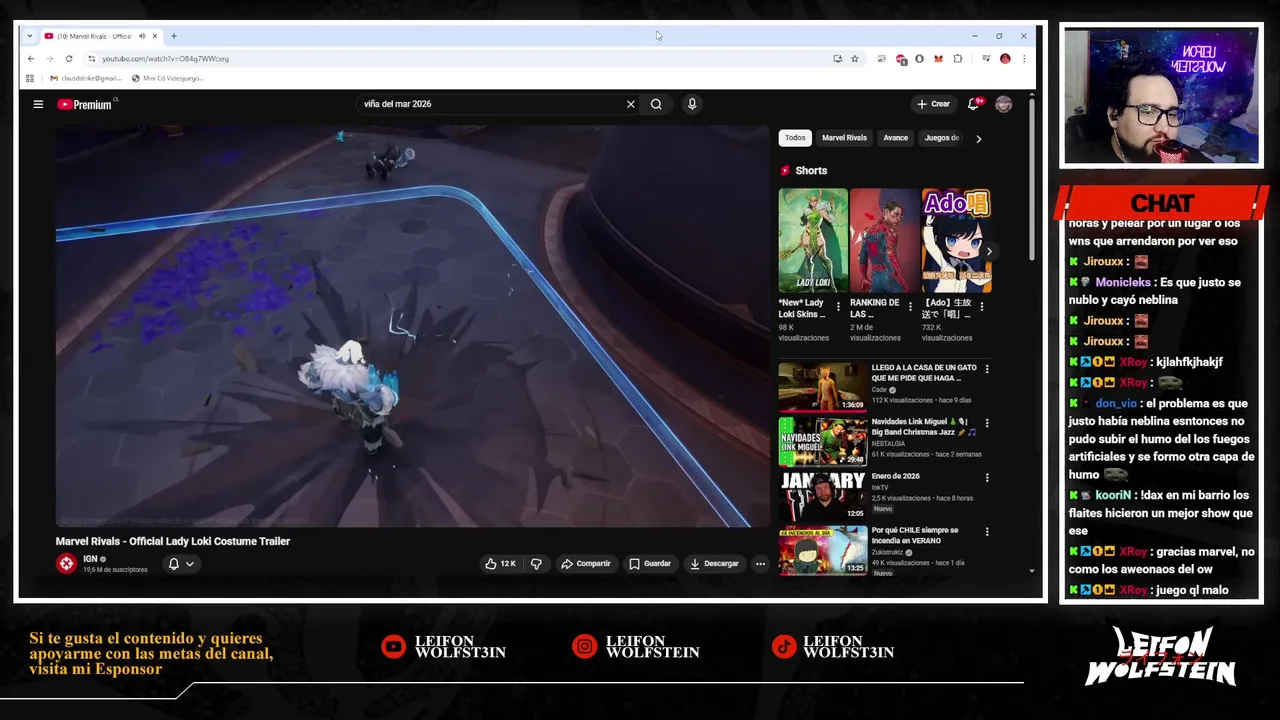Screen dimensions: 1280x720
Task: Reload the page in Chrome
Action: pyautogui.click(x=69, y=59)
